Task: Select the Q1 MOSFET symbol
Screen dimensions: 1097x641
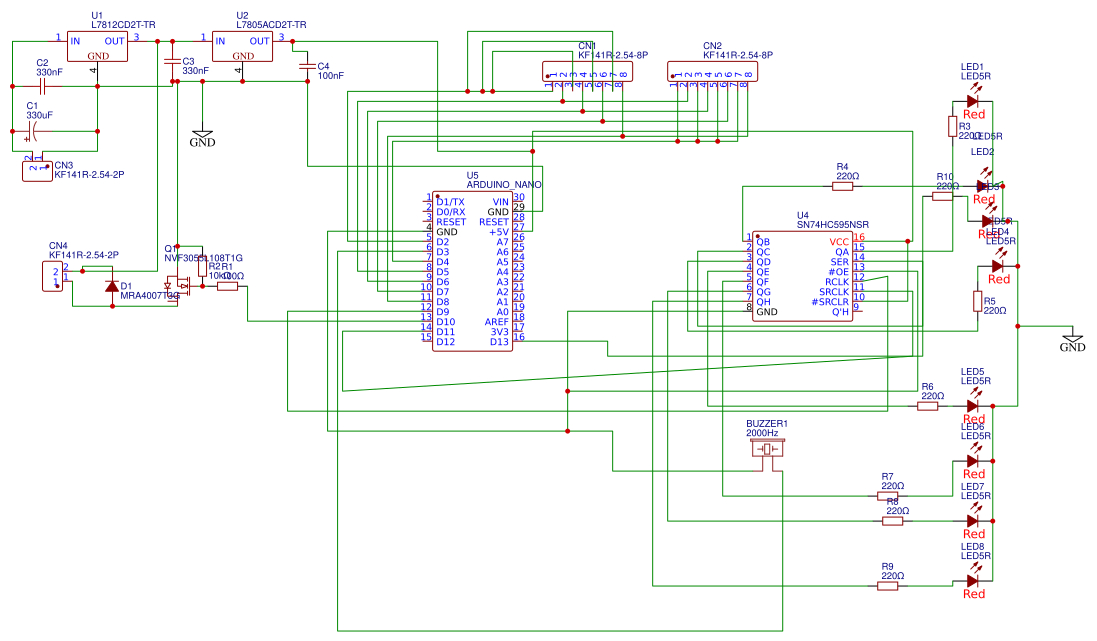Action: [180, 286]
